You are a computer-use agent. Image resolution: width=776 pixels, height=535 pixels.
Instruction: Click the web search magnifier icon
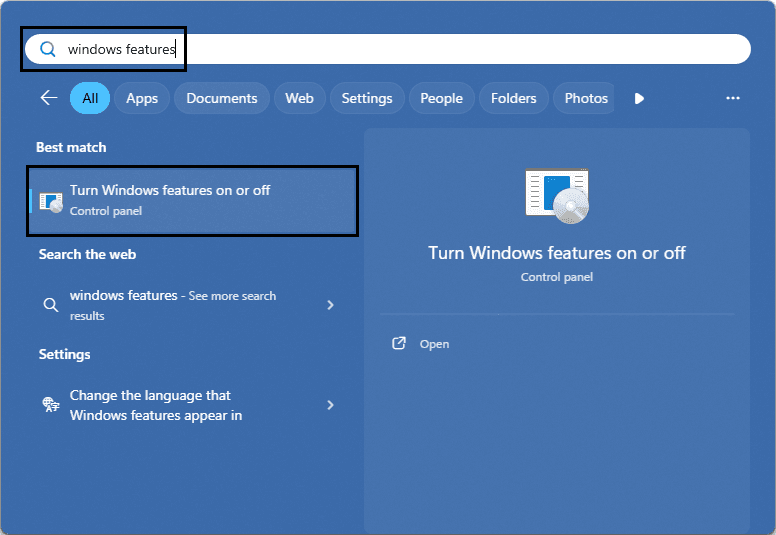(50, 305)
